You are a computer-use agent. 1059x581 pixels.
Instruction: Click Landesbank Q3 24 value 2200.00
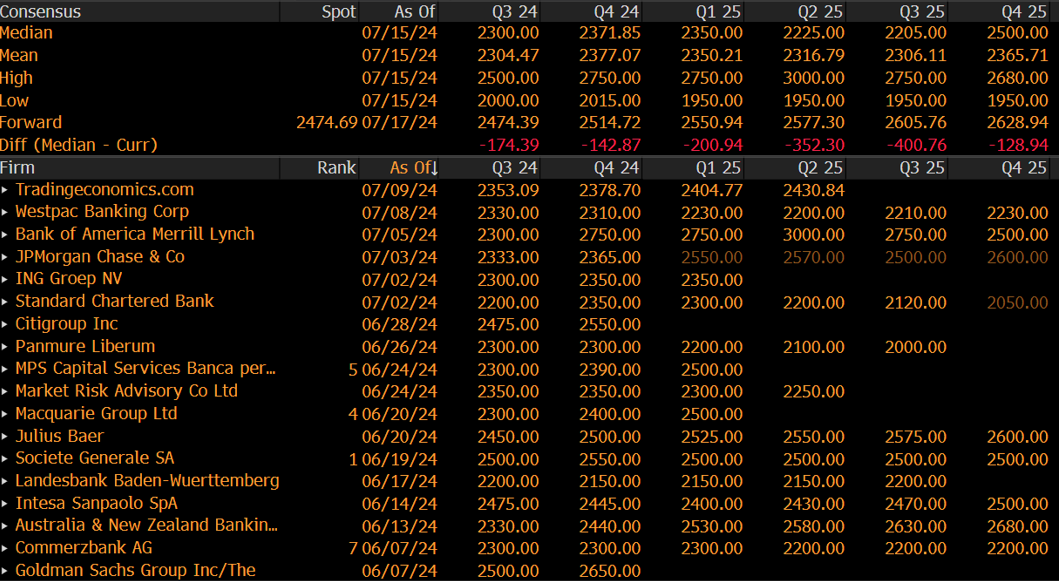pyautogui.click(x=508, y=482)
